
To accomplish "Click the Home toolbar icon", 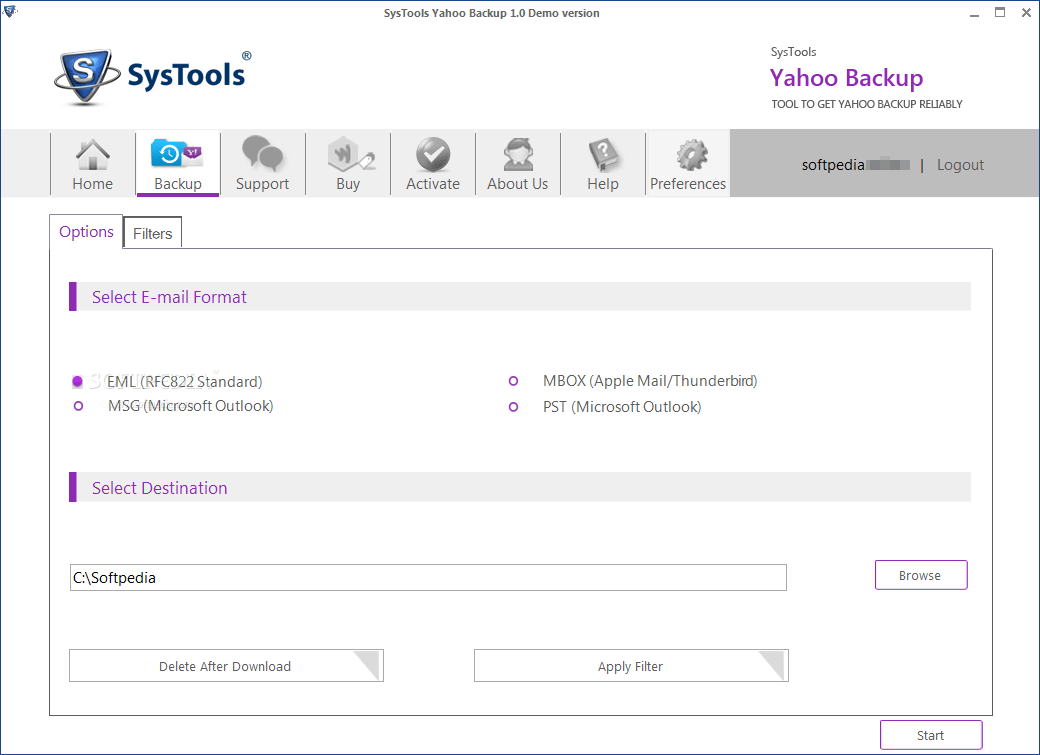I will pos(92,163).
